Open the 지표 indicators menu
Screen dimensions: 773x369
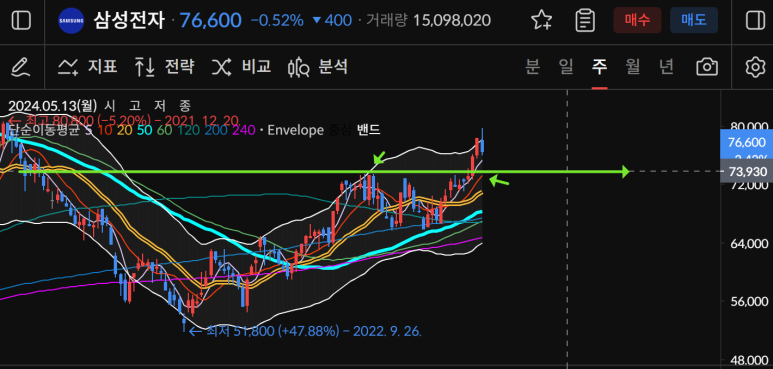pos(88,67)
